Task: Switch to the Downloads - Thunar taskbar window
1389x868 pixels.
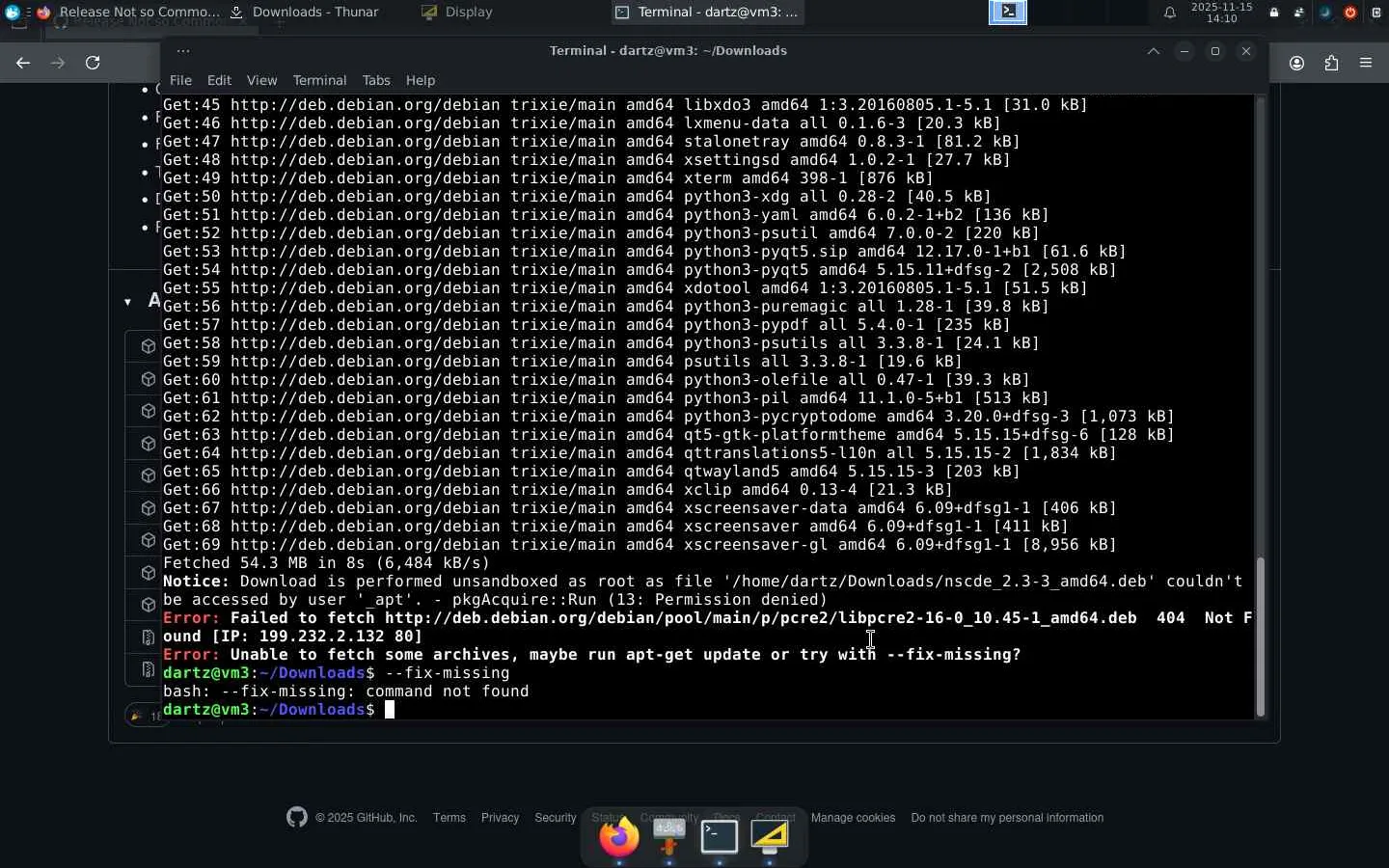Action: pyautogui.click(x=305, y=13)
